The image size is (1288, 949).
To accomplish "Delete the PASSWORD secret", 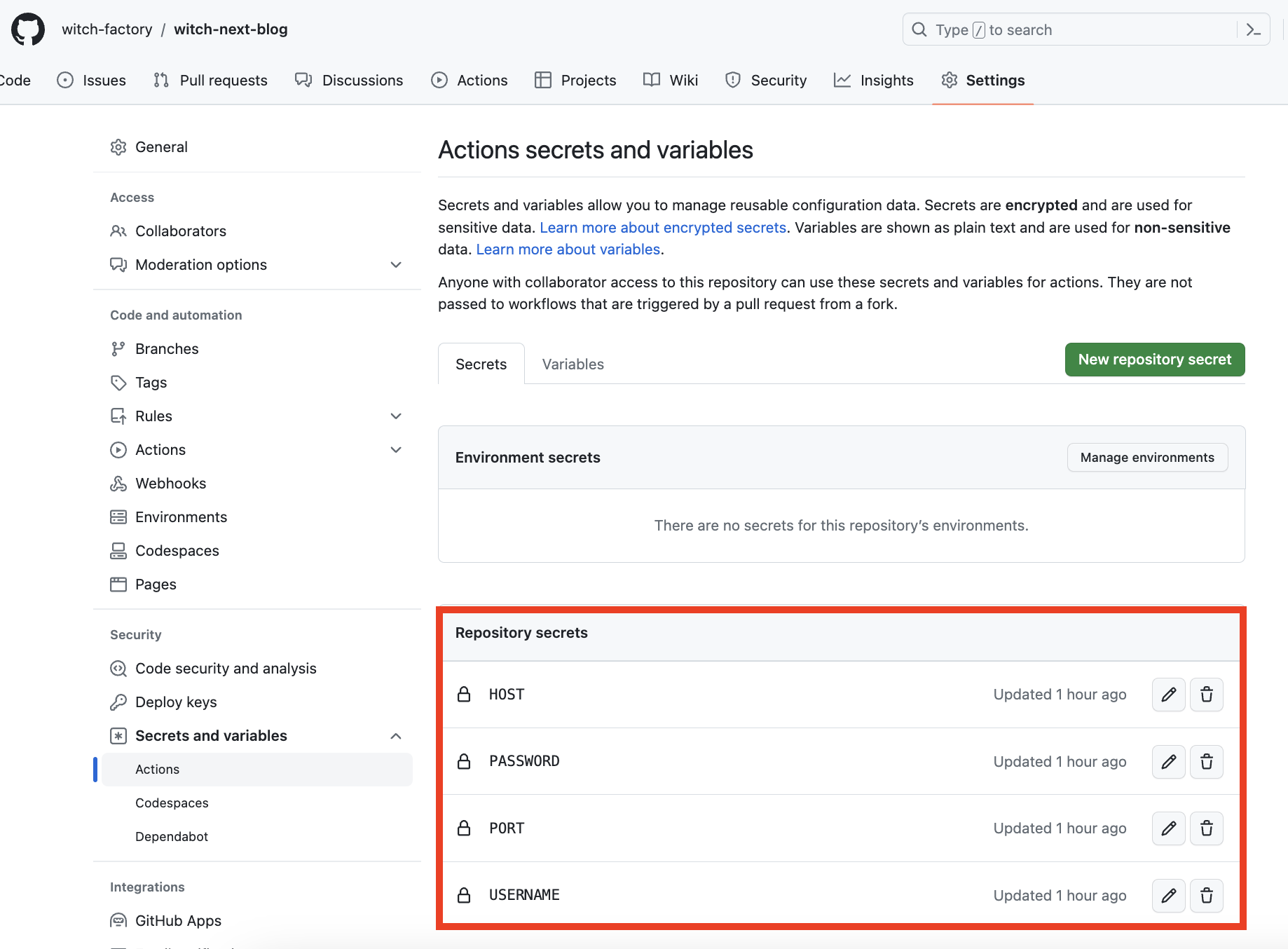I will (x=1207, y=761).
